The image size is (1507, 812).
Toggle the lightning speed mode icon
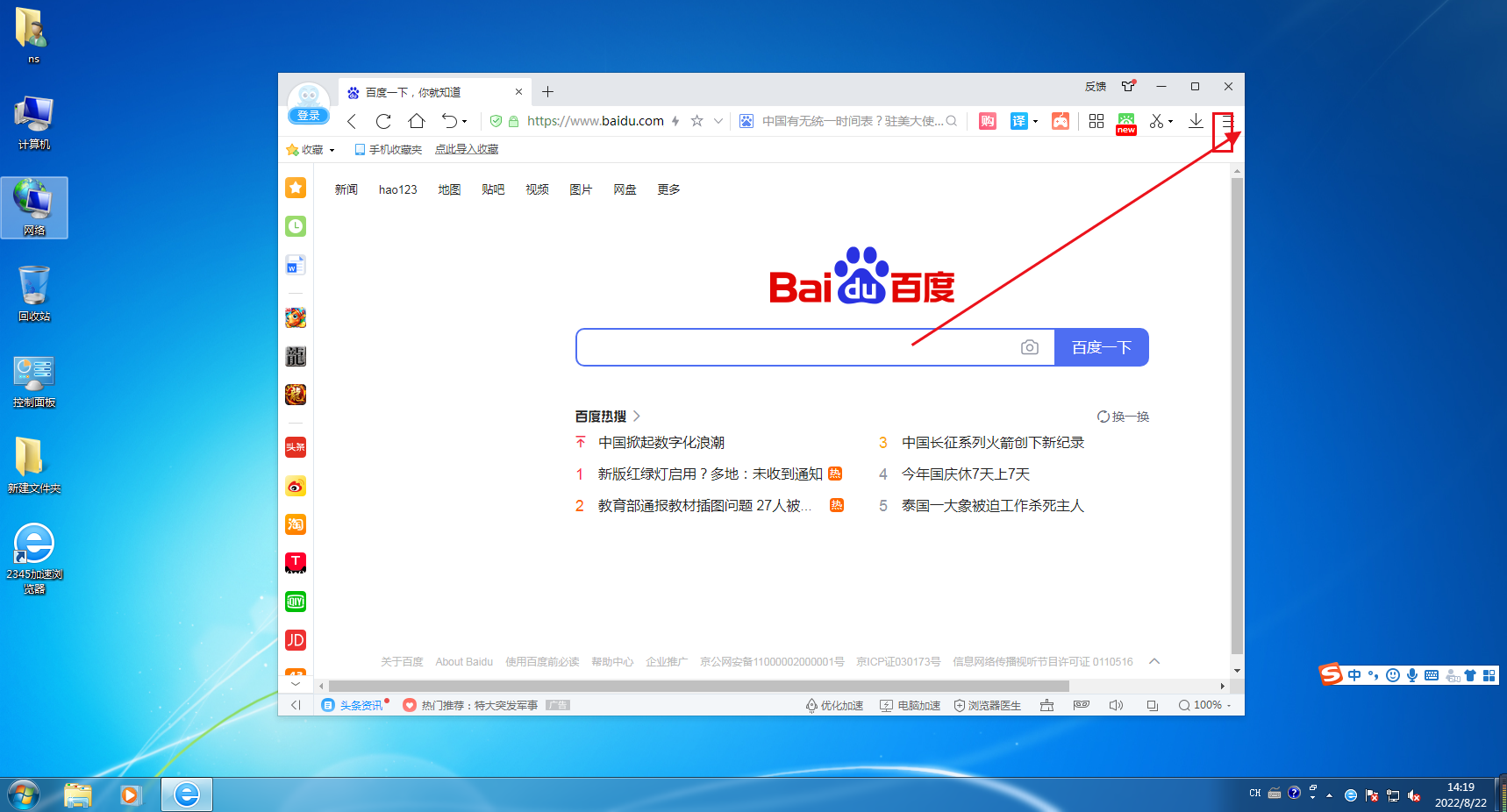(675, 121)
